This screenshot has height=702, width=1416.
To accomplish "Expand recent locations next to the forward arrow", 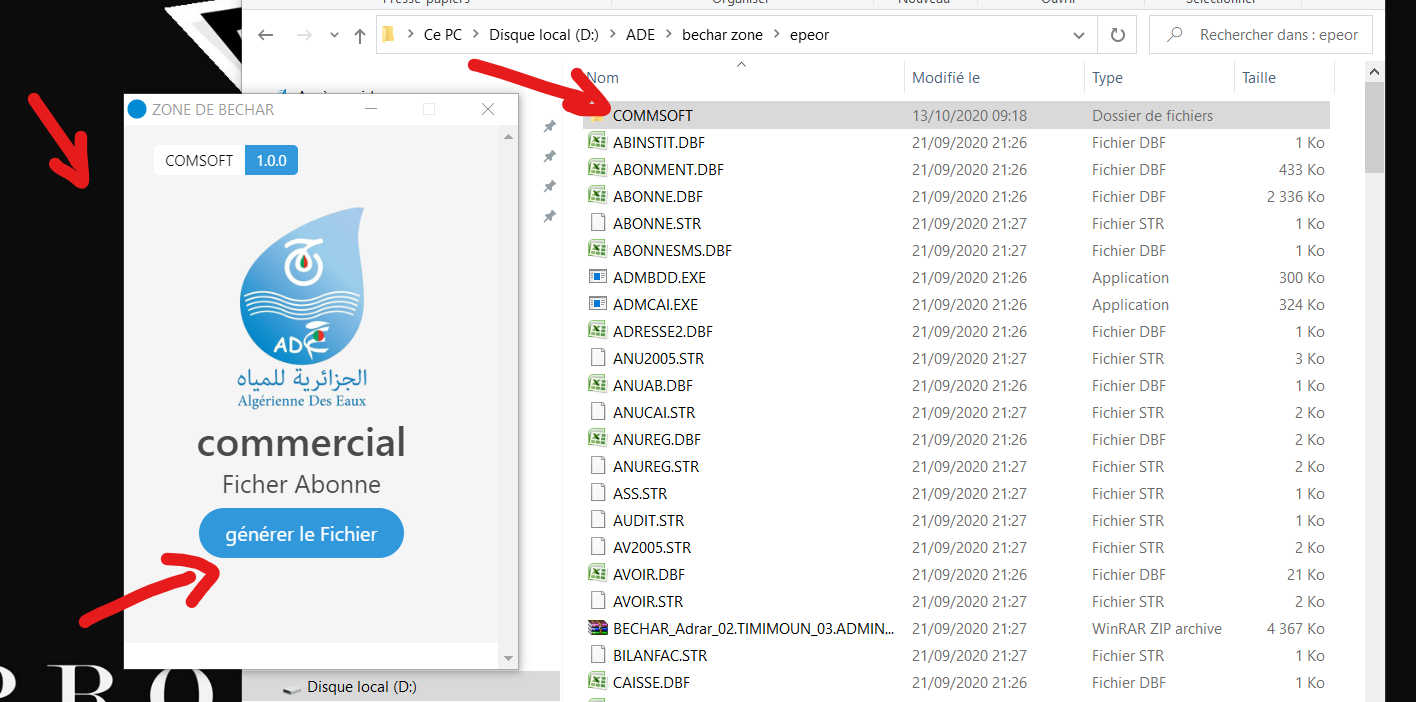I will tap(334, 34).
